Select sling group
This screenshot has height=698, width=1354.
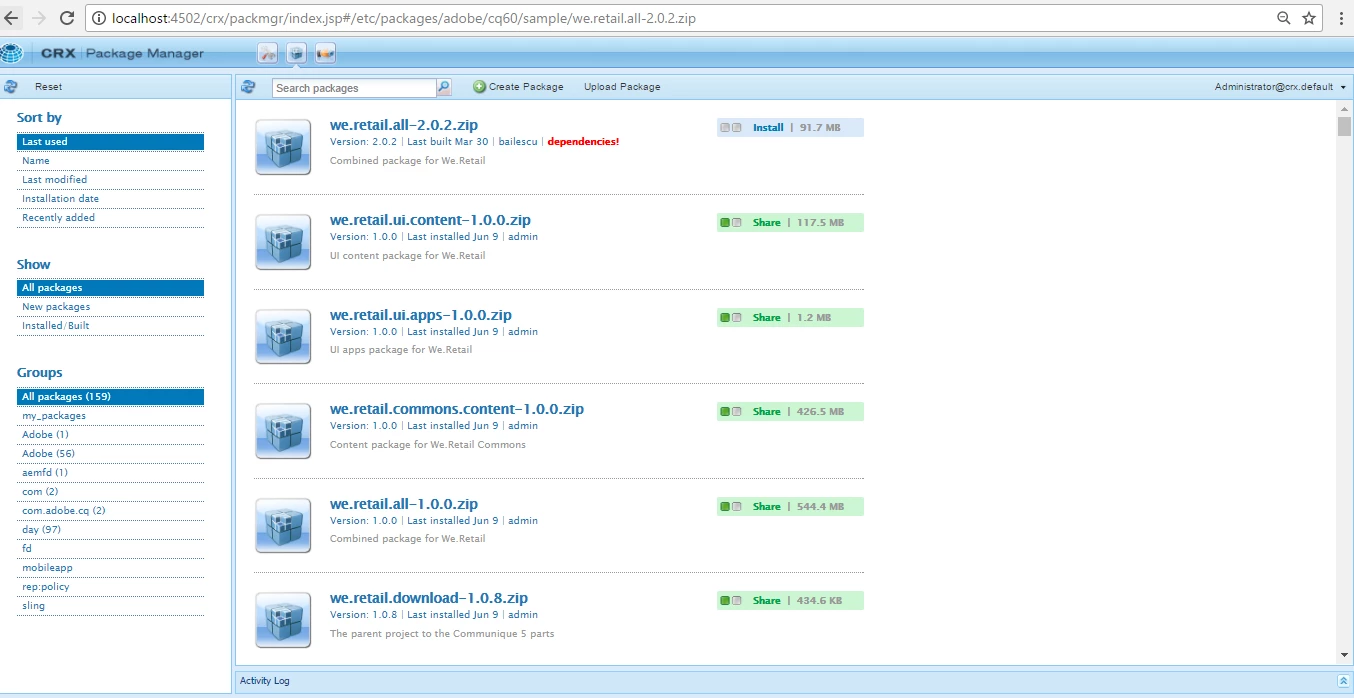click(110, 606)
